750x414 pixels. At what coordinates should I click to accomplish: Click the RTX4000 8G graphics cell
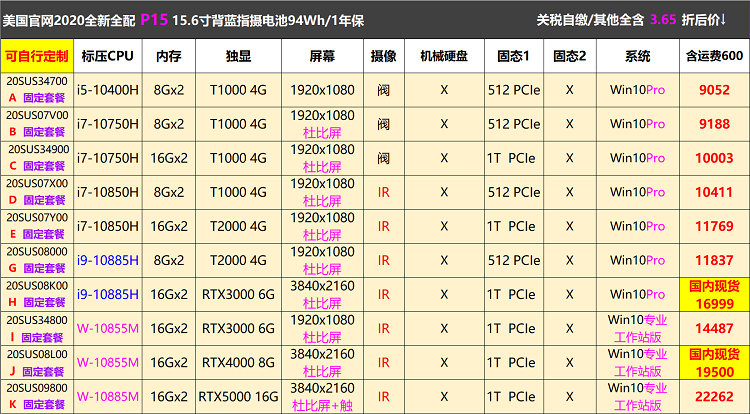[238, 362]
